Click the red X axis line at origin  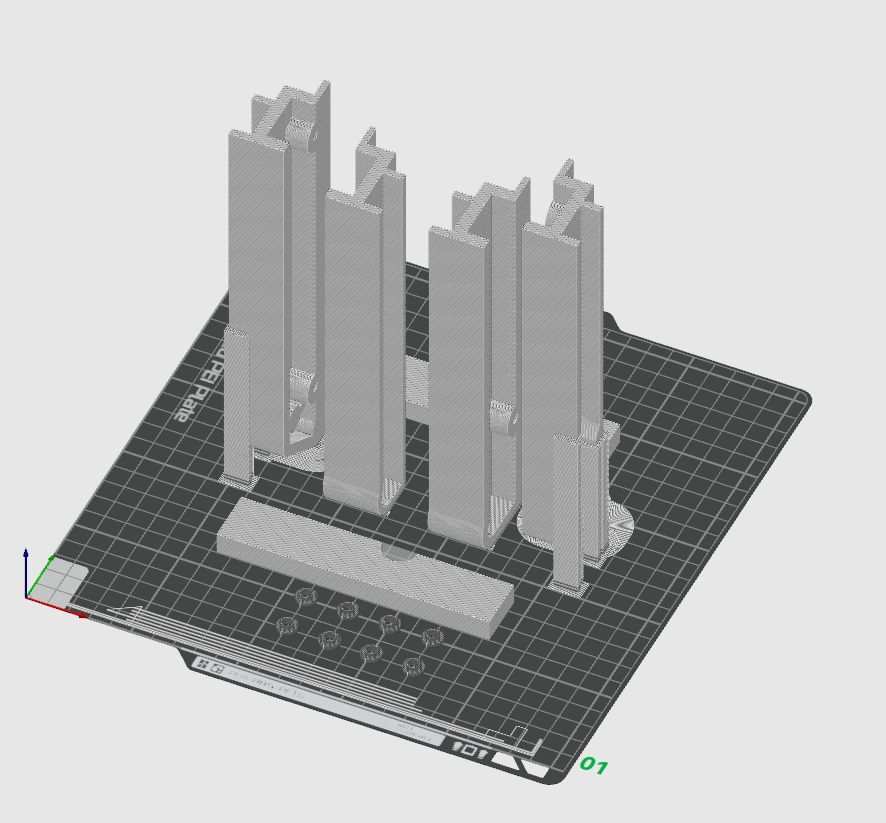[55, 607]
